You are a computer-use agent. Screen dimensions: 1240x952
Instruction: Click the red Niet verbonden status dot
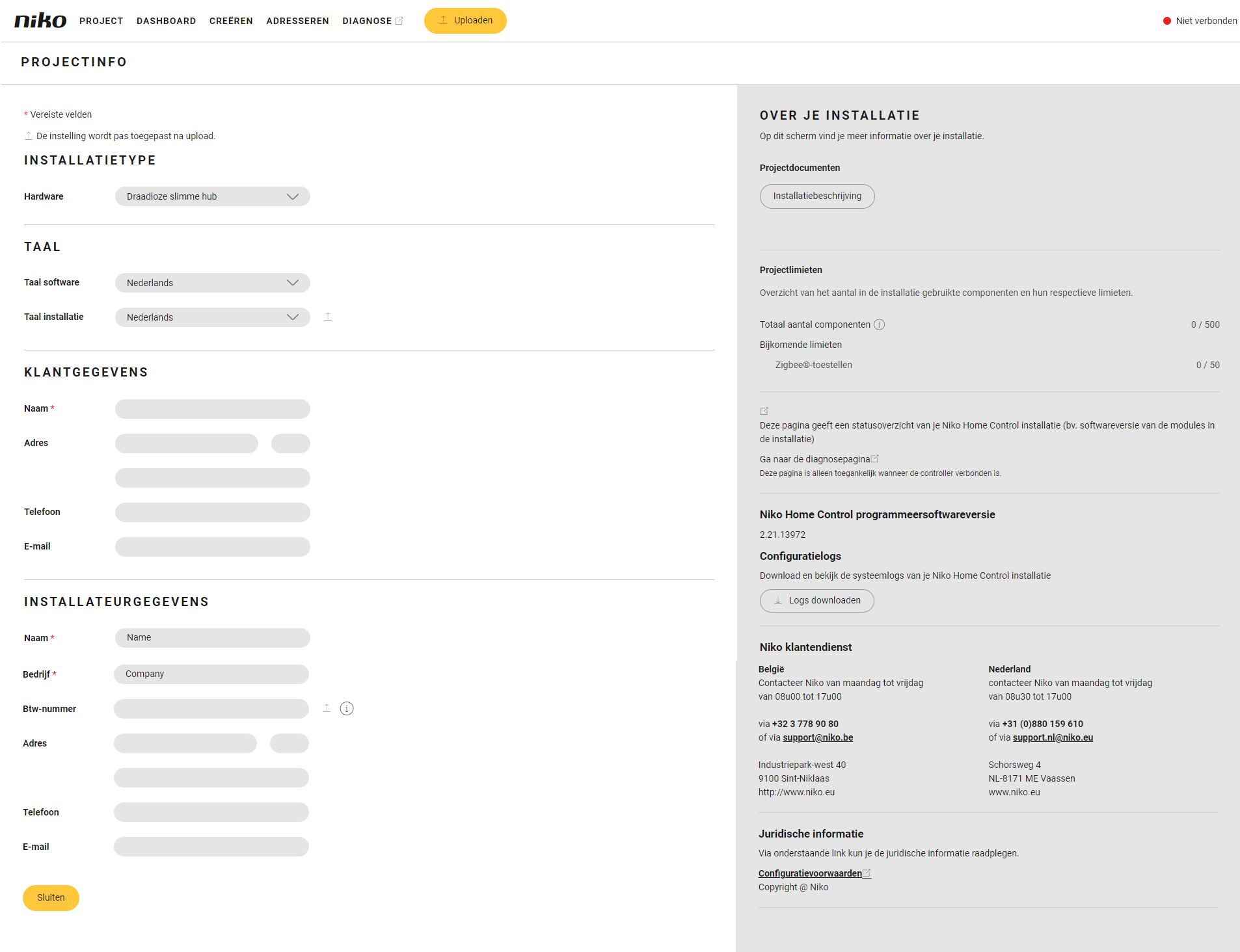coord(1167,21)
